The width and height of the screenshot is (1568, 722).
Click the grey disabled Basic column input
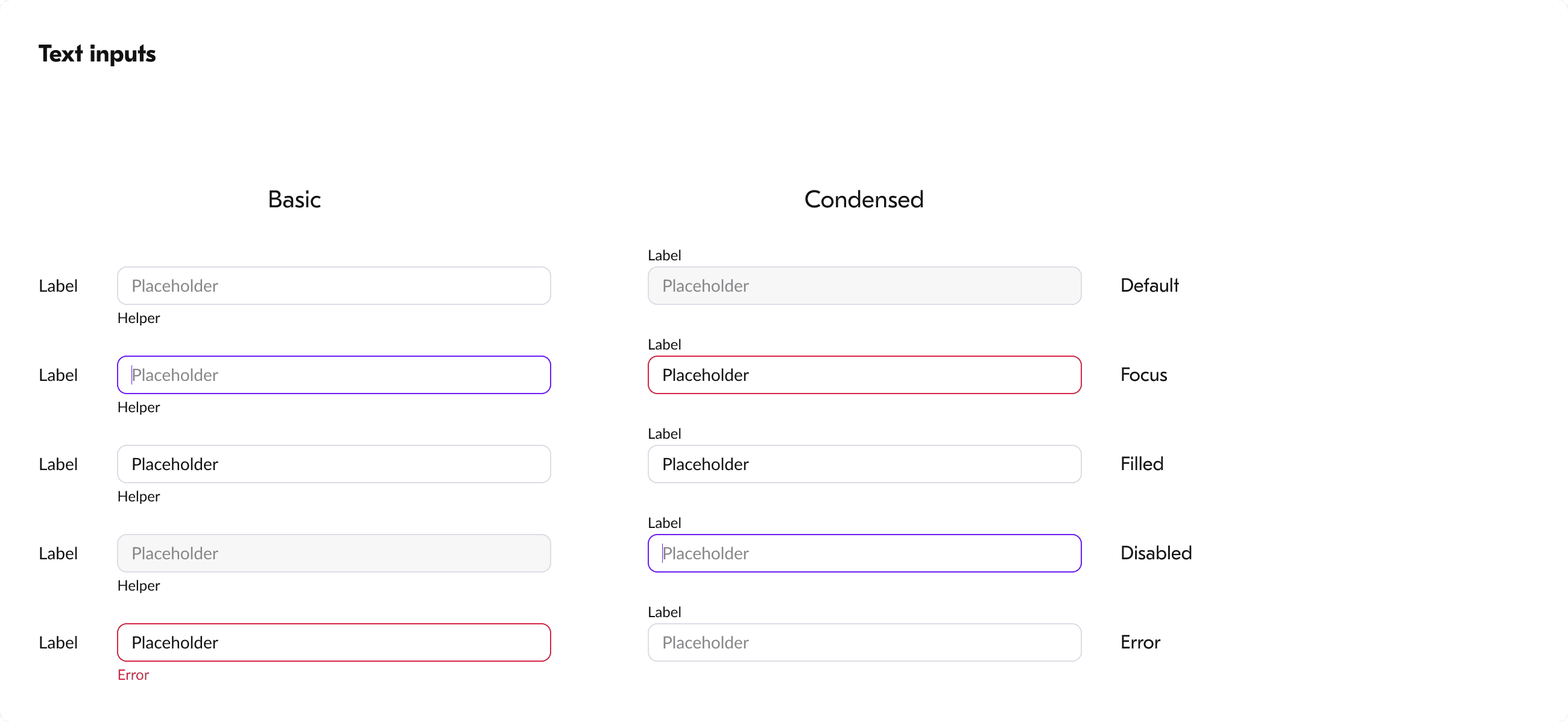tap(334, 553)
